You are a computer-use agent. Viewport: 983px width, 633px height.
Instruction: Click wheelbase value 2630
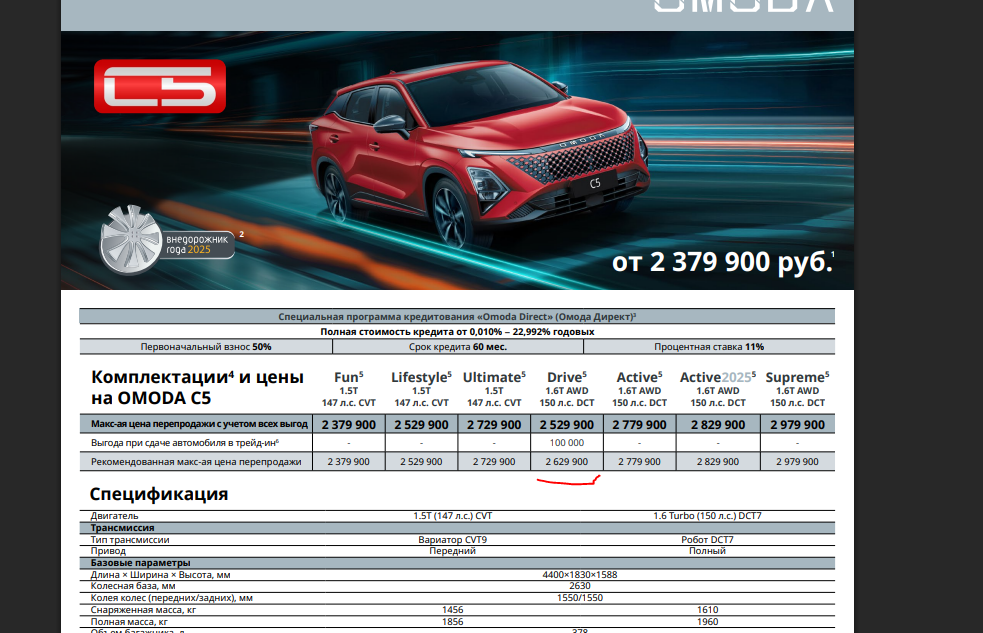[580, 586]
